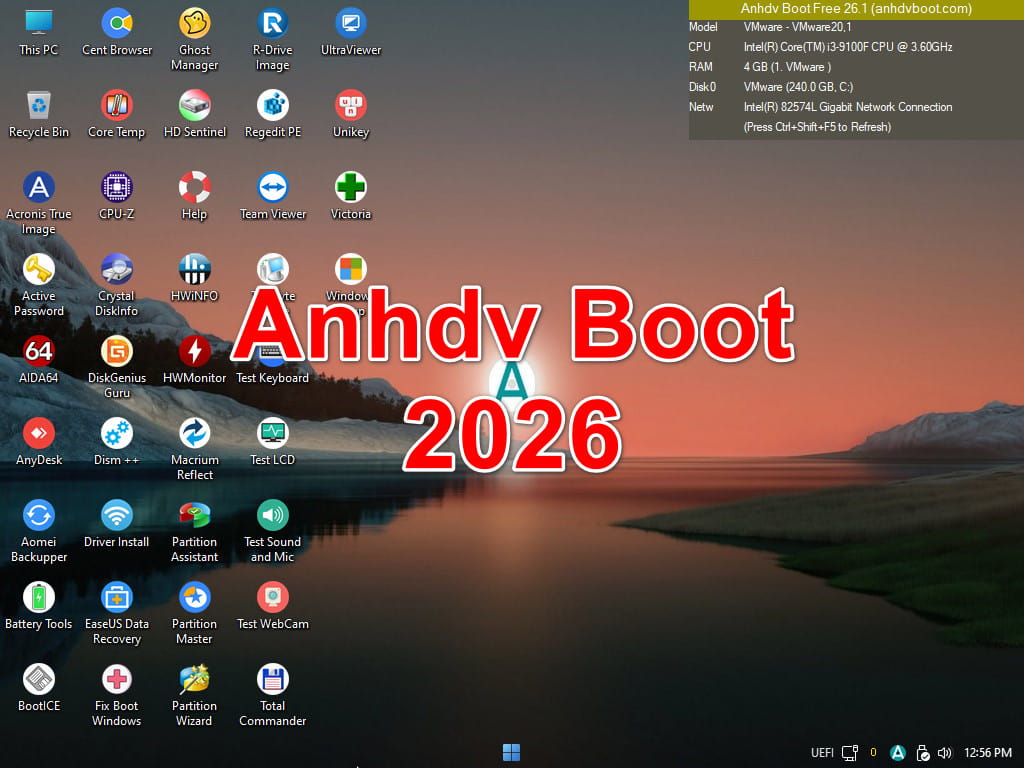Screen dimensions: 1024x768
Task: Click the UEFI tray label
Action: coord(822,753)
